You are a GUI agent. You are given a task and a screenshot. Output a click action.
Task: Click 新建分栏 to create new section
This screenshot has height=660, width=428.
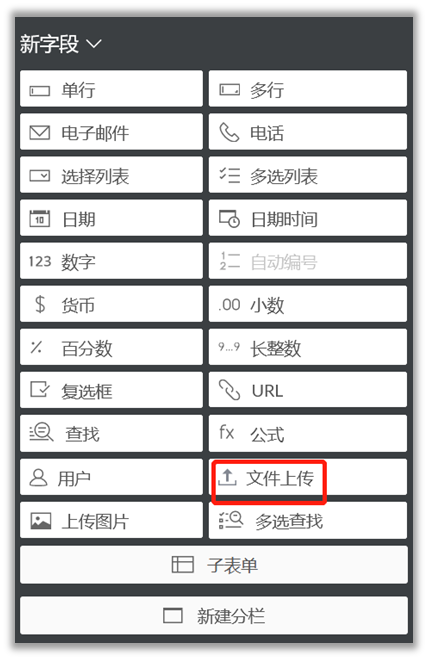pos(214,616)
